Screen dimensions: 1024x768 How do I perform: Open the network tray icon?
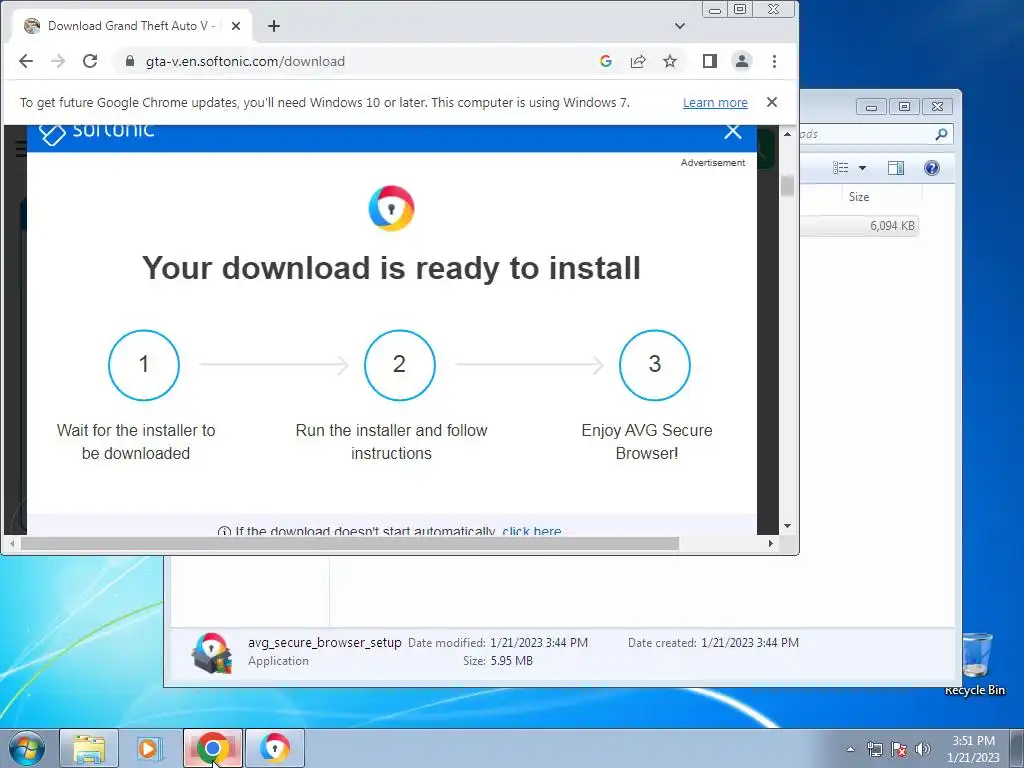874,749
